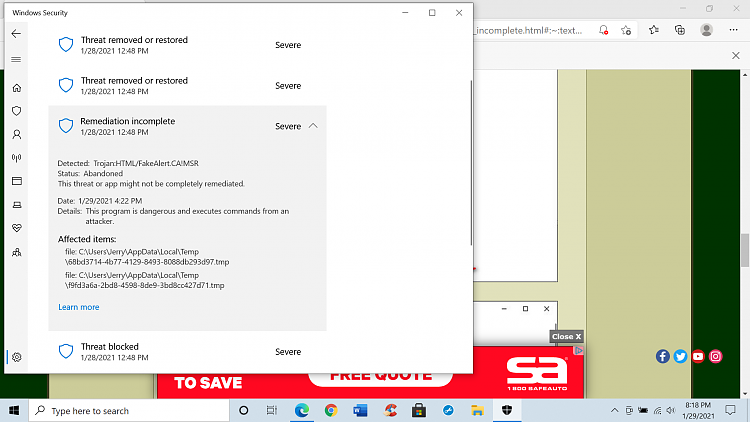Viewport: 750px width, 422px height.
Task: Click the Status: Abandoned text
Action: click(x=90, y=174)
